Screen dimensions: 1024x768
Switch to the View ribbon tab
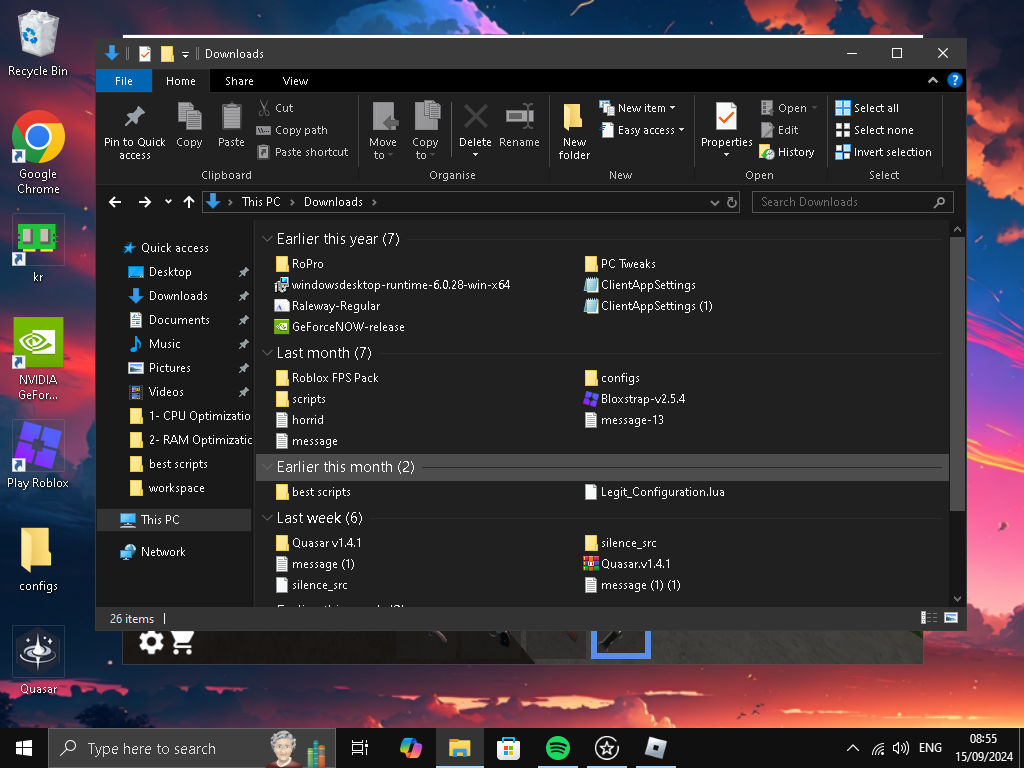(x=295, y=81)
